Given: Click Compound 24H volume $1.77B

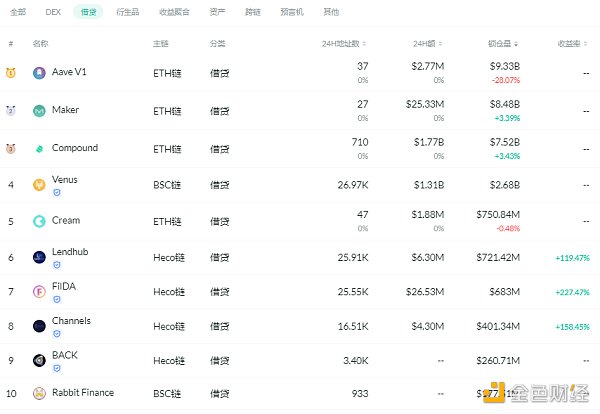Looking at the screenshot, I should pyautogui.click(x=429, y=142).
